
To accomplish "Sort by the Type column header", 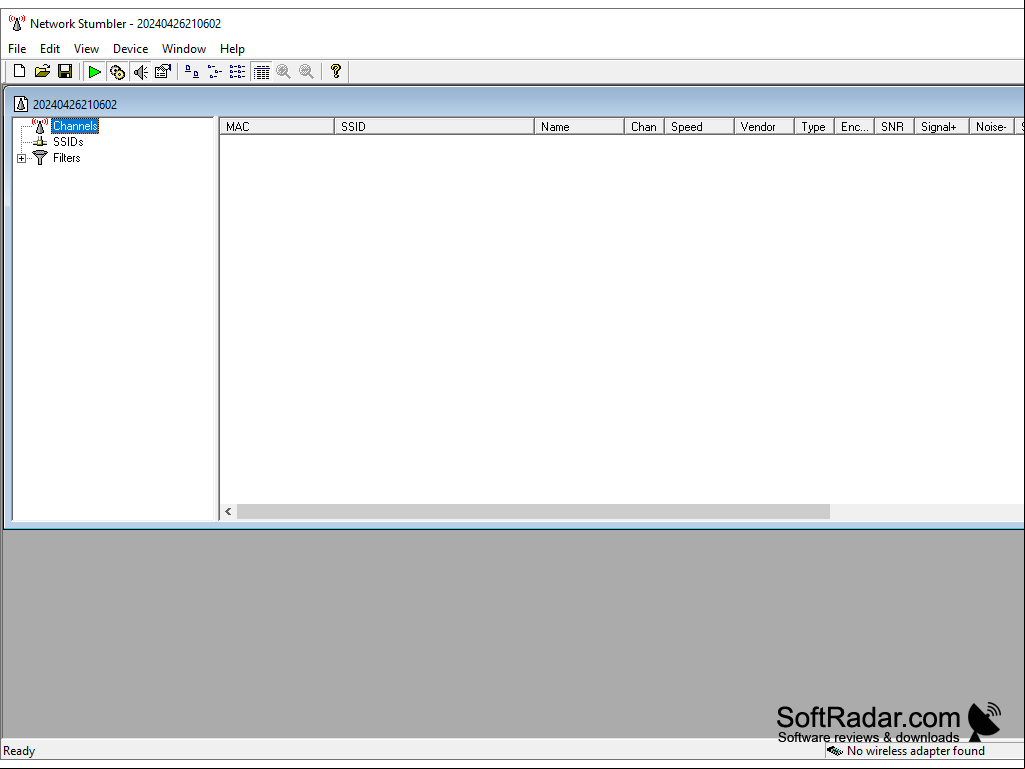I will [815, 127].
